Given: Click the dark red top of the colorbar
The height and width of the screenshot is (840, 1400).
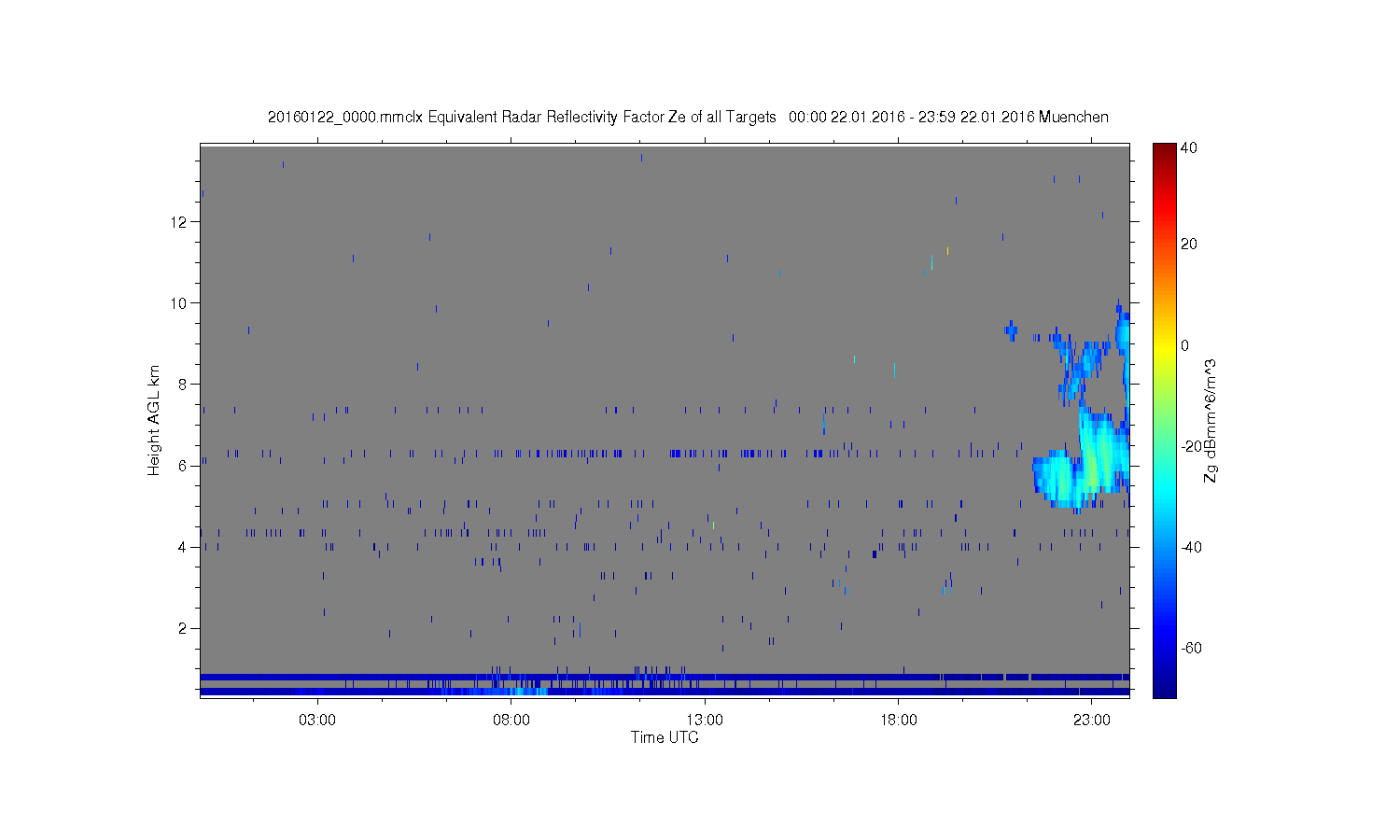Looking at the screenshot, I should pos(1164,151).
